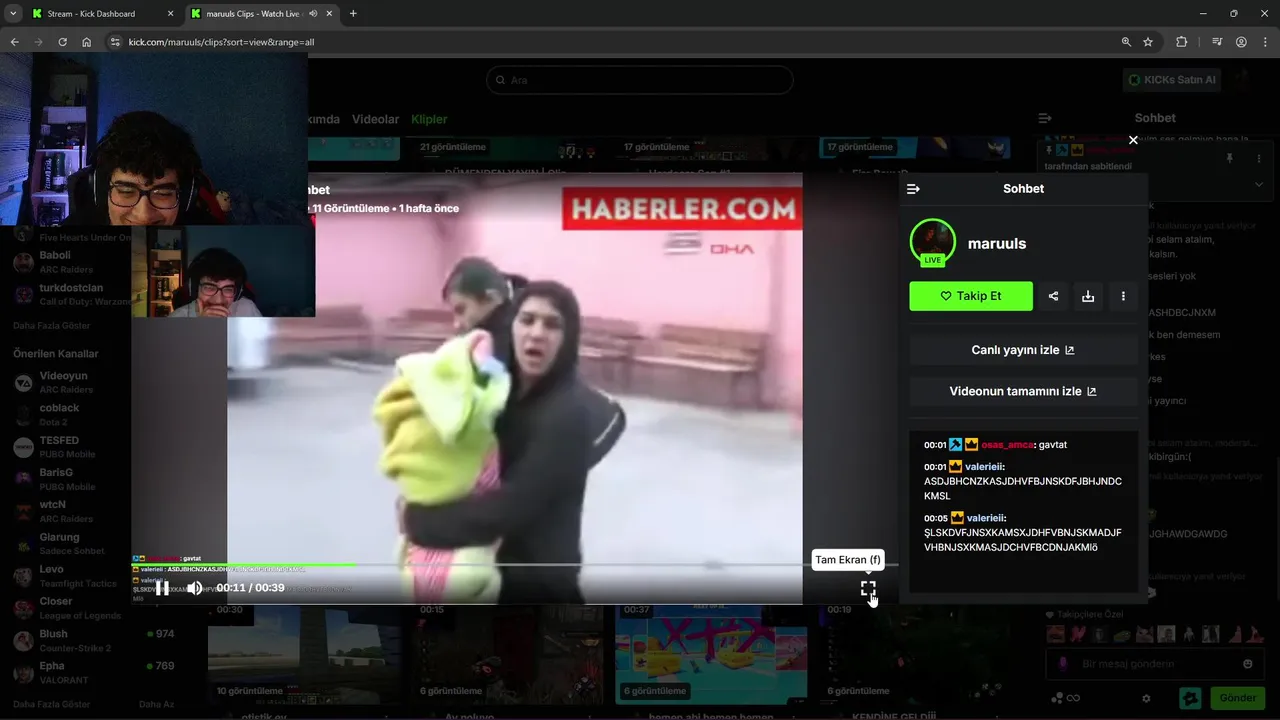This screenshot has height=720, width=1280.
Task: Focus the Ara search field
Action: pos(640,80)
